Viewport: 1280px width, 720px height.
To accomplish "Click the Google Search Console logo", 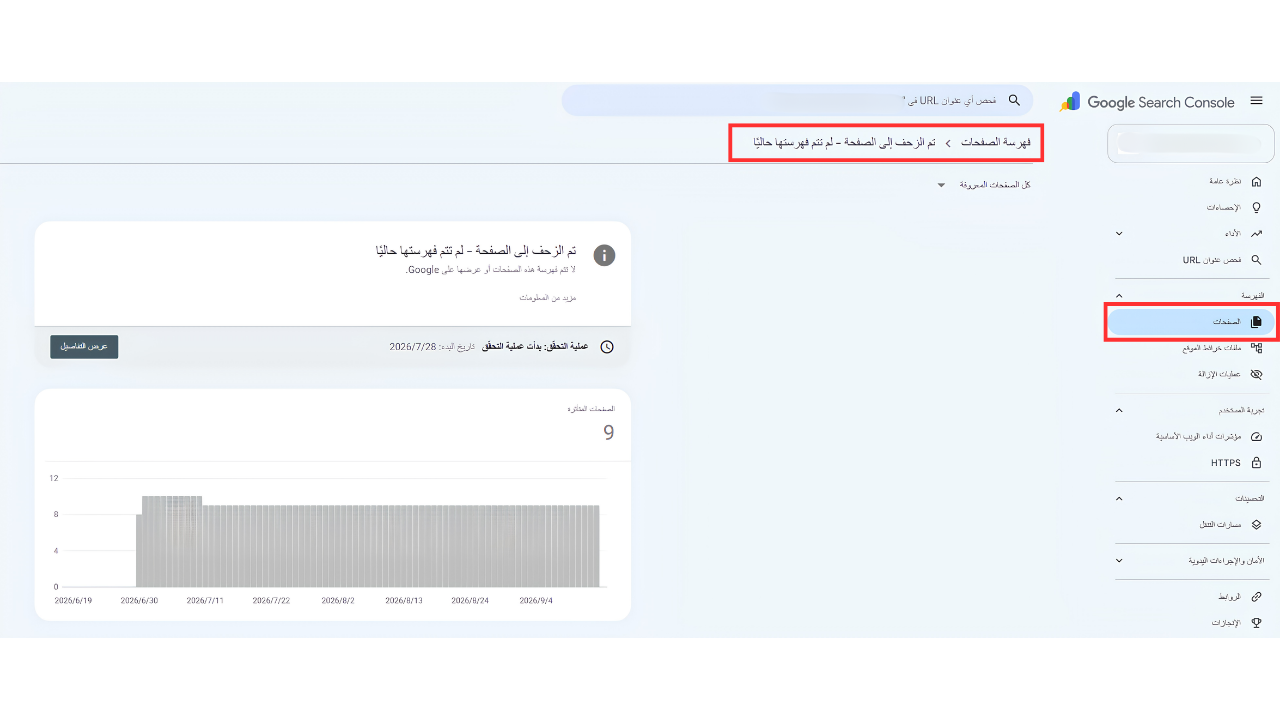I will [x=1148, y=102].
